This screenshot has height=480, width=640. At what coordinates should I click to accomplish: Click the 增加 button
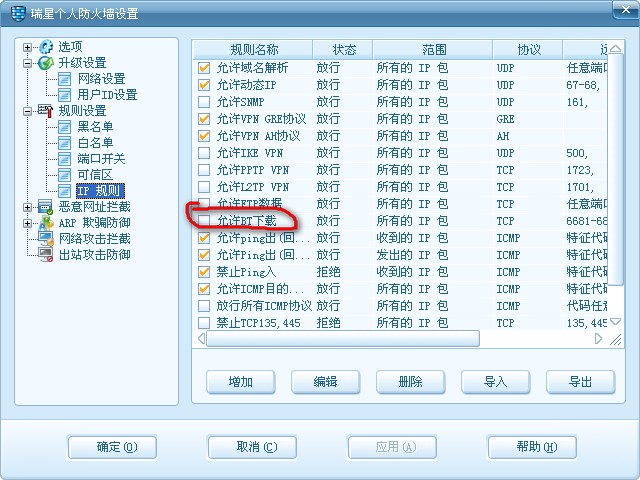click(x=240, y=382)
